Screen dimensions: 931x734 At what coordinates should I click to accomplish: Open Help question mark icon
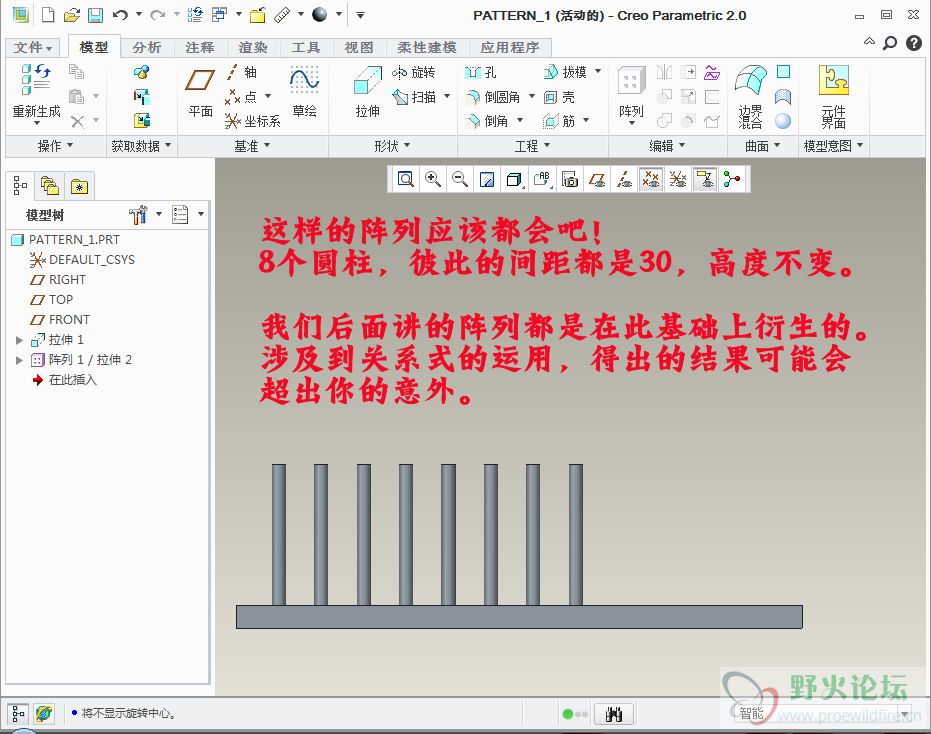(x=914, y=43)
